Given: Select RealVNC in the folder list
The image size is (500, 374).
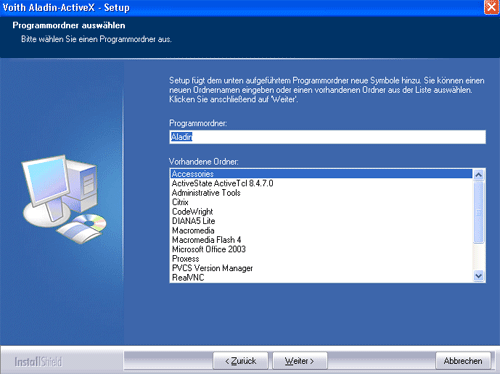Looking at the screenshot, I should coord(321,277).
